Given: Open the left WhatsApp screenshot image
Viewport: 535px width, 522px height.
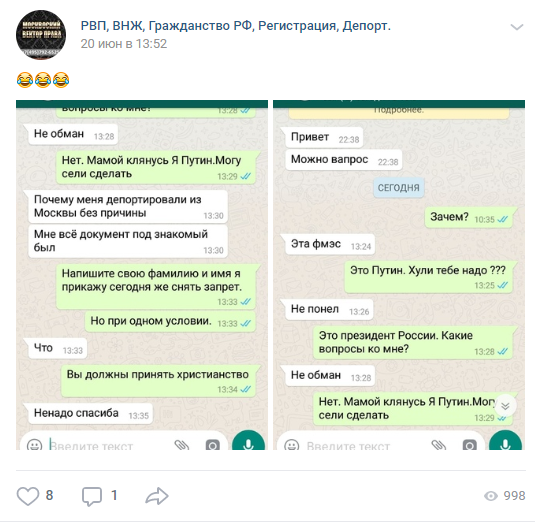Looking at the screenshot, I should click(142, 275).
